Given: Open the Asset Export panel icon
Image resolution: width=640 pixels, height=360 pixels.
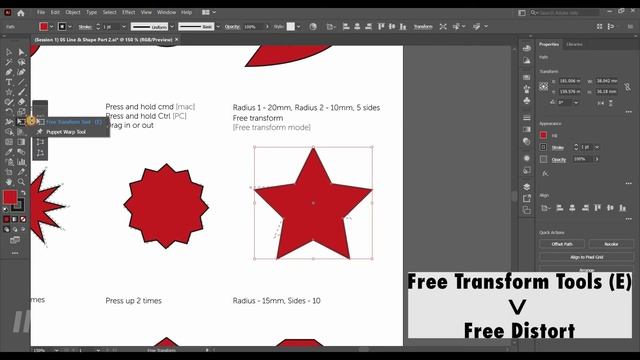Looking at the screenshot, I should tap(527, 199).
